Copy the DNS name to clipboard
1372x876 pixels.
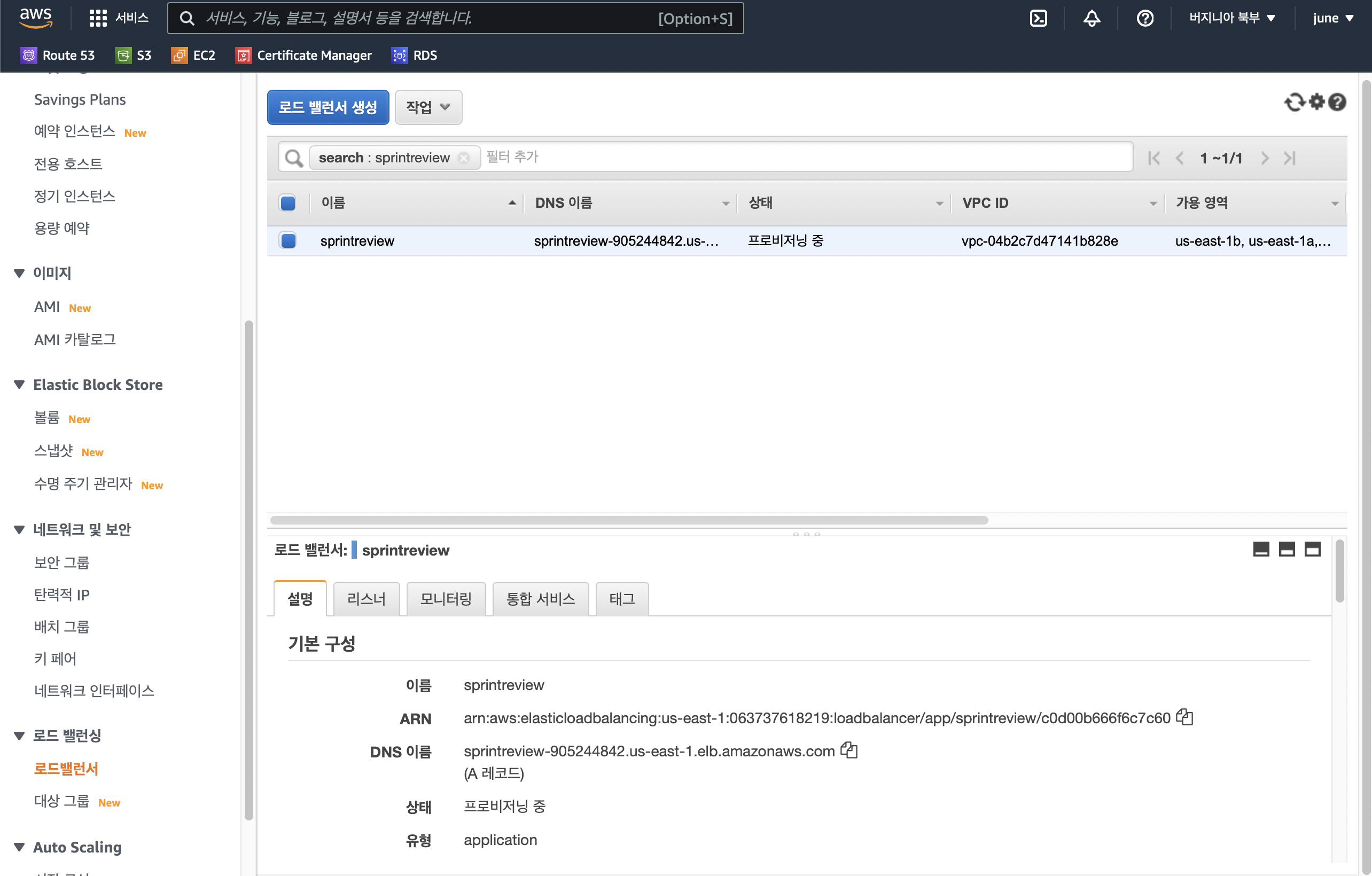849,750
